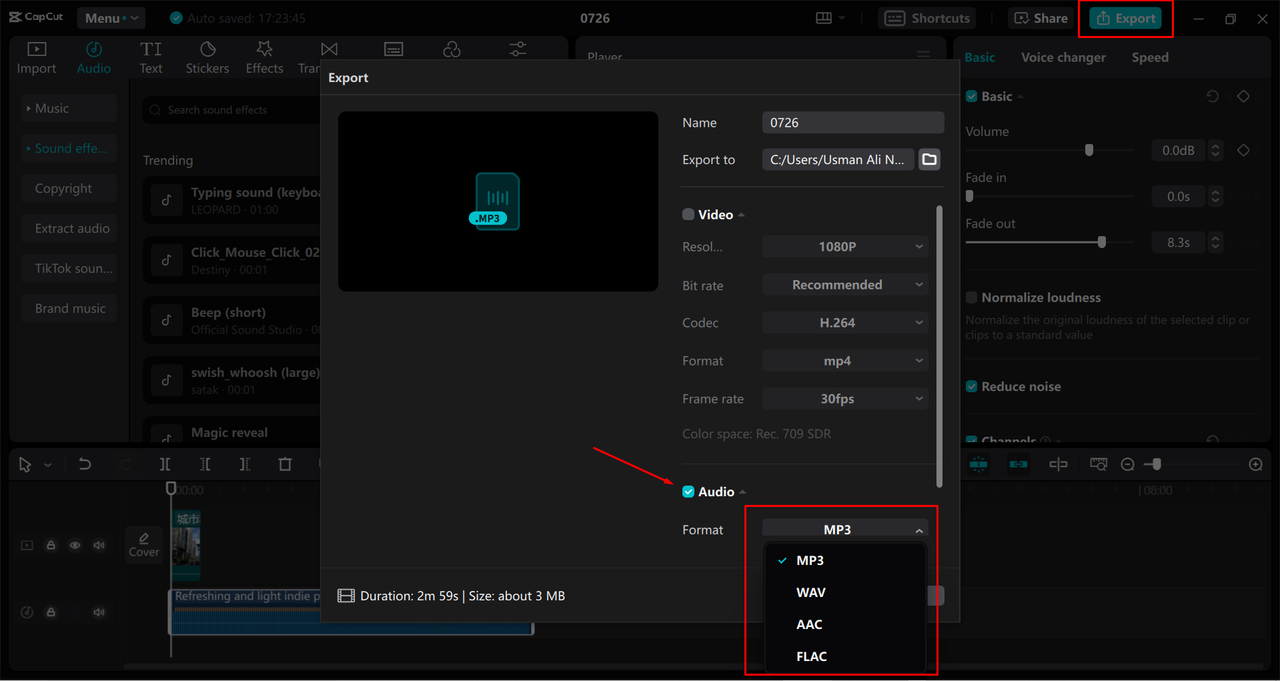Uncheck the Basic checkbox in right panel
Viewport: 1280px width, 681px height.
[971, 96]
